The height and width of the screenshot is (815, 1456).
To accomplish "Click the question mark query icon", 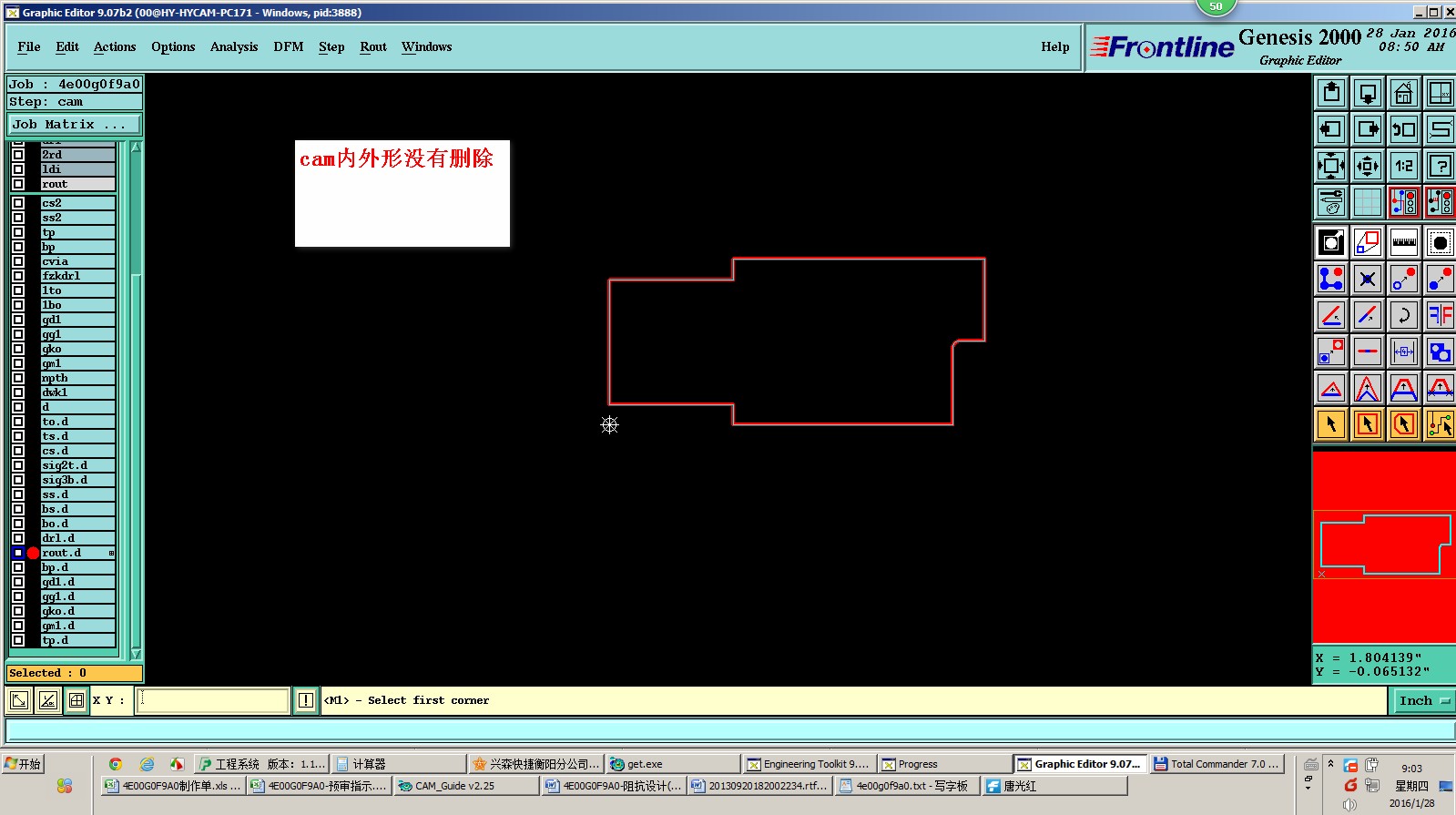I will pos(1441,166).
